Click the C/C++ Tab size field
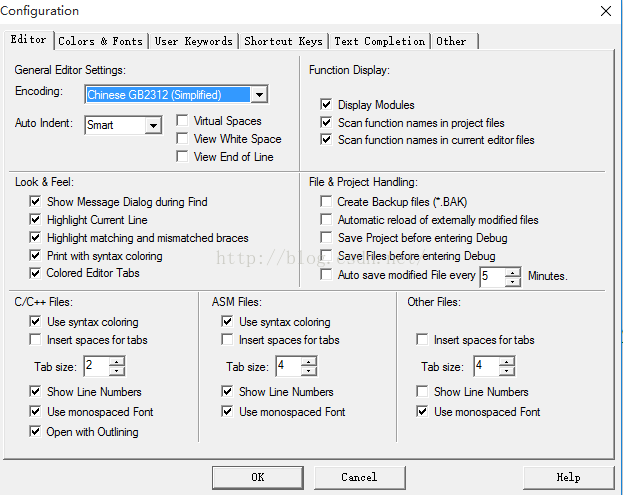Viewport: 623px width, 495px height. click(96, 366)
